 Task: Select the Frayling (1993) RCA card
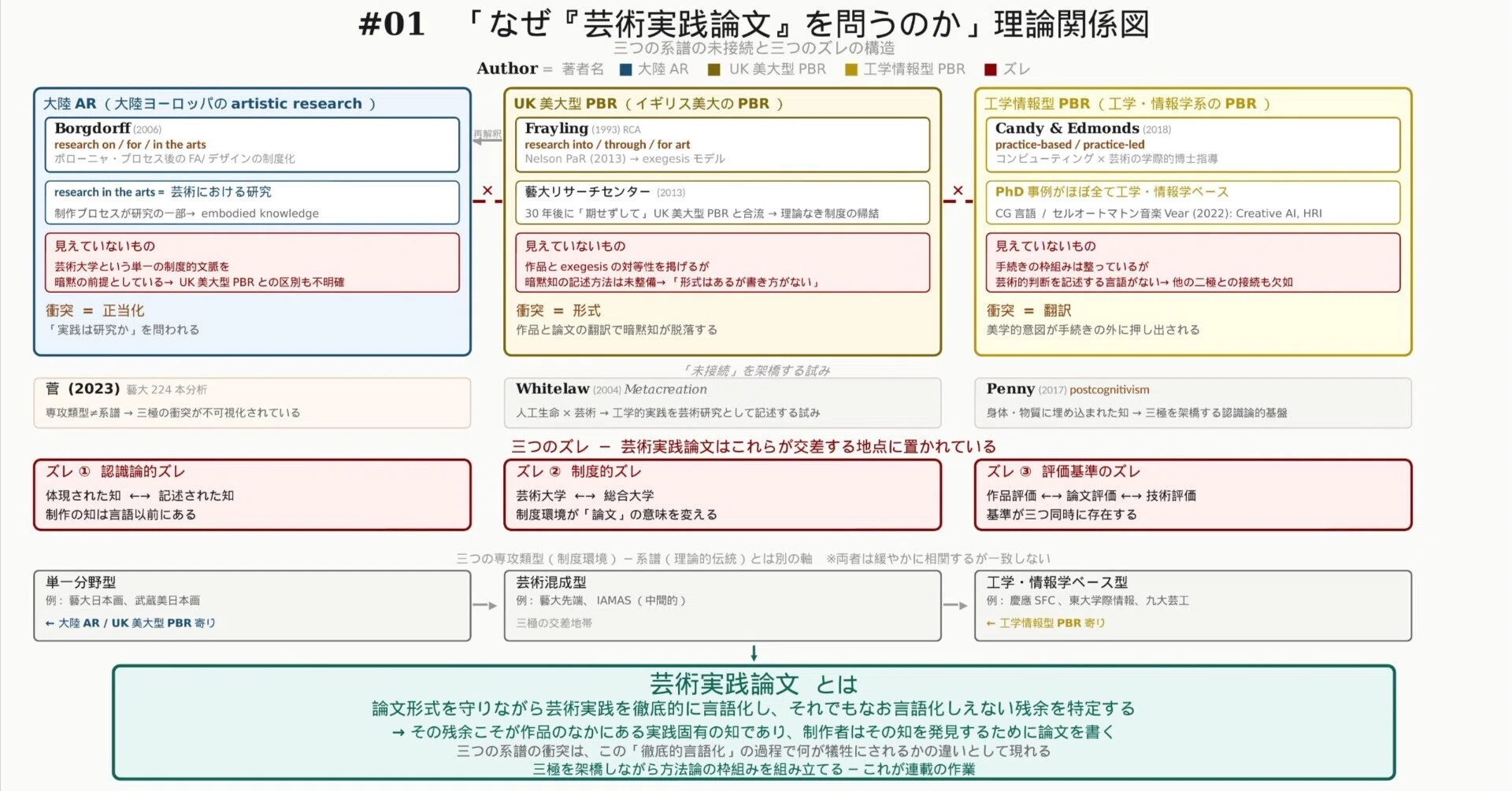click(x=723, y=145)
